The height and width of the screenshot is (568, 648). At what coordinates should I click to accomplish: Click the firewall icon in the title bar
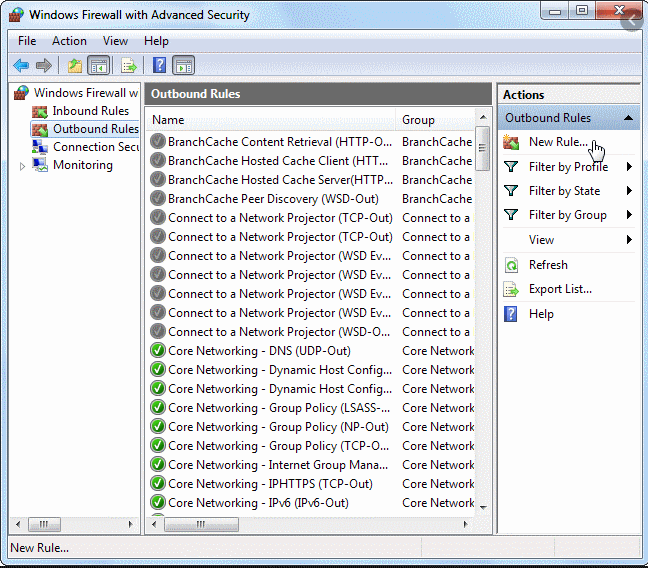pos(17,15)
